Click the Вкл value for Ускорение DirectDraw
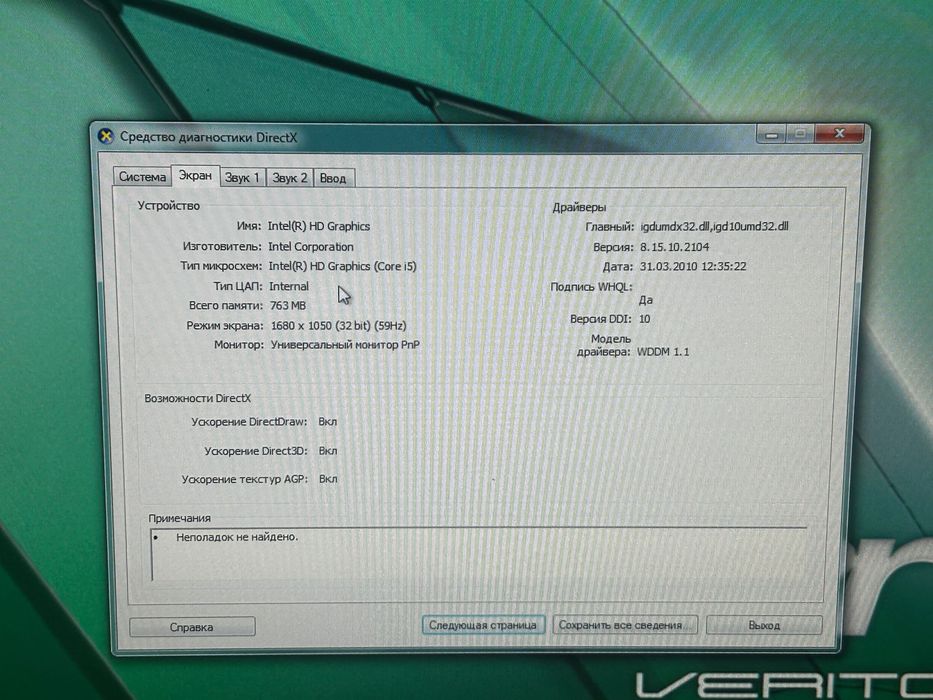 pos(328,421)
